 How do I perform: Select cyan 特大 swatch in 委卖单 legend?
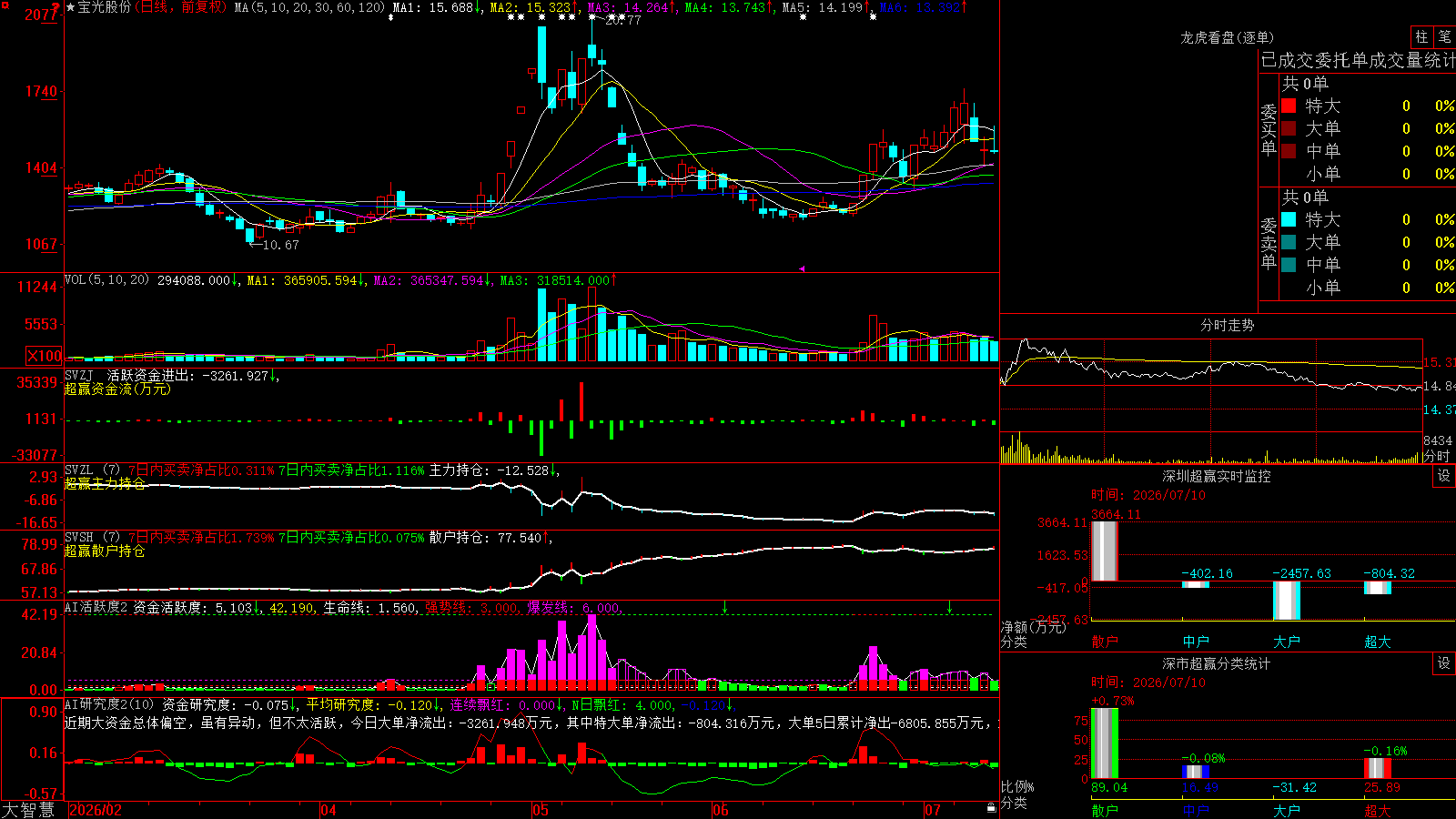point(1289,219)
